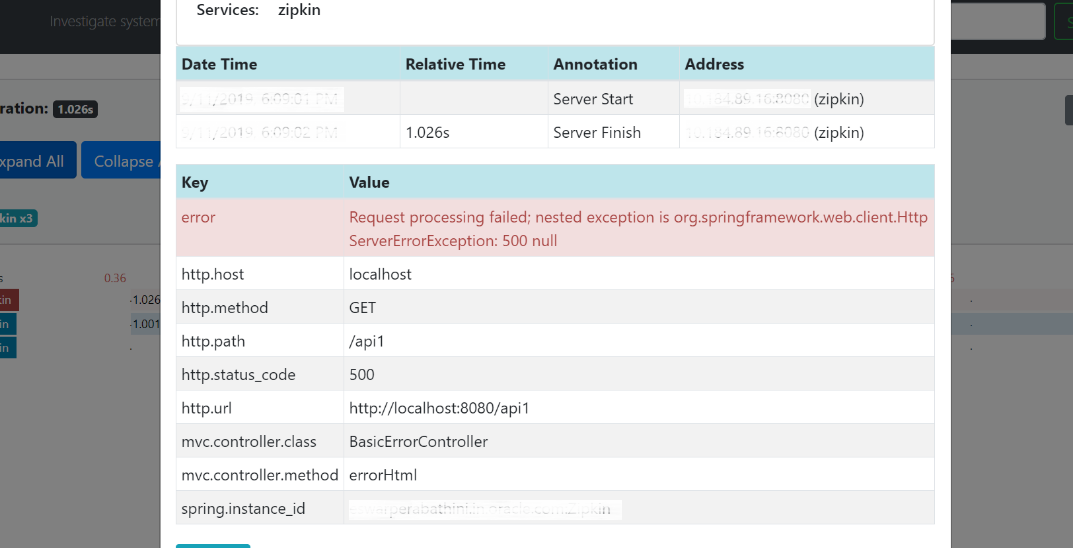The height and width of the screenshot is (548, 1073).
Task: Select the red zipkin span label
Action: (x=9, y=300)
